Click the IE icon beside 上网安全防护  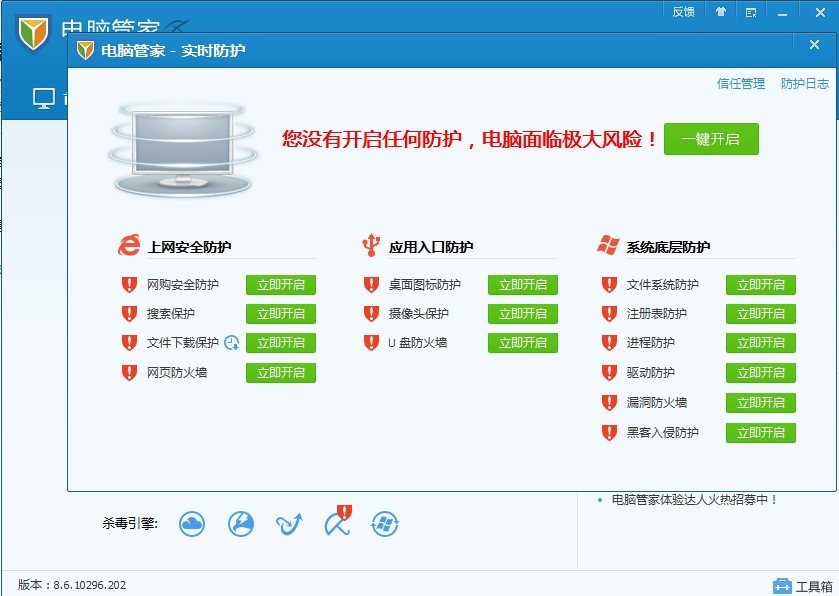coord(127,243)
